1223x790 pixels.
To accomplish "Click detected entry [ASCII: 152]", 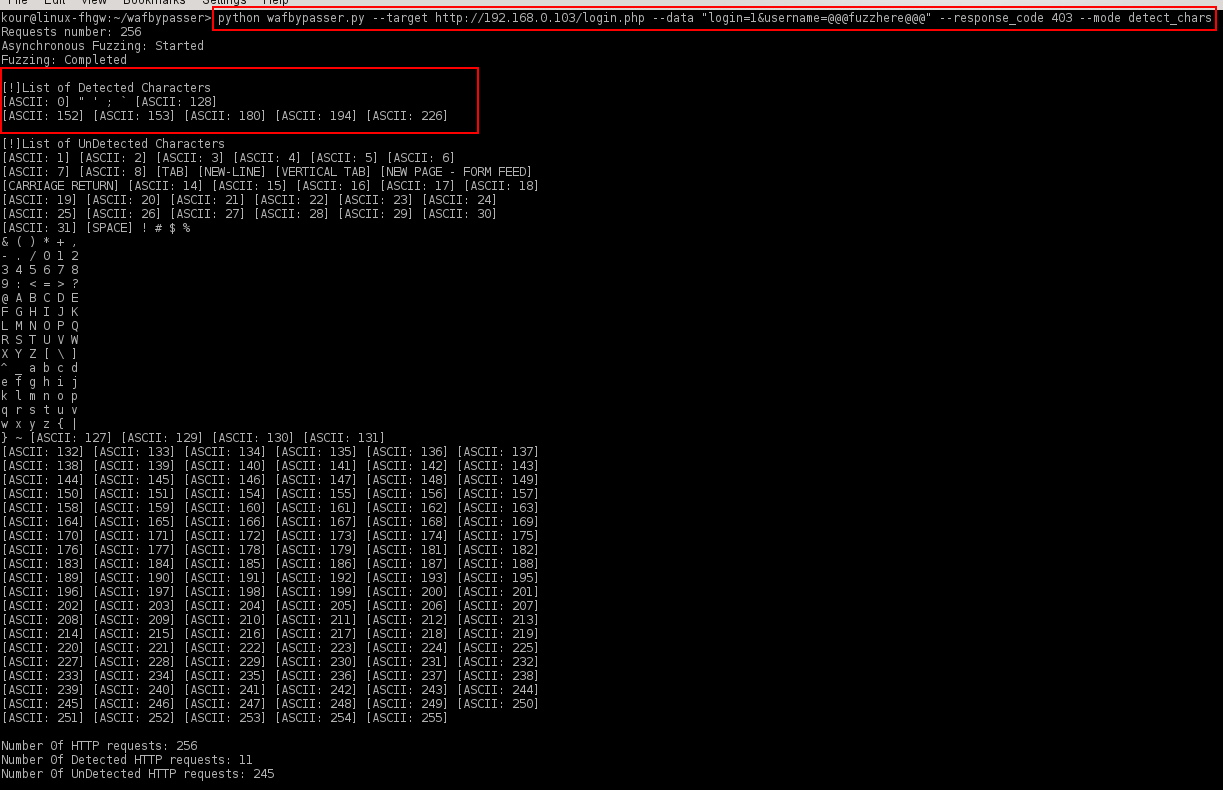I will 43,116.
